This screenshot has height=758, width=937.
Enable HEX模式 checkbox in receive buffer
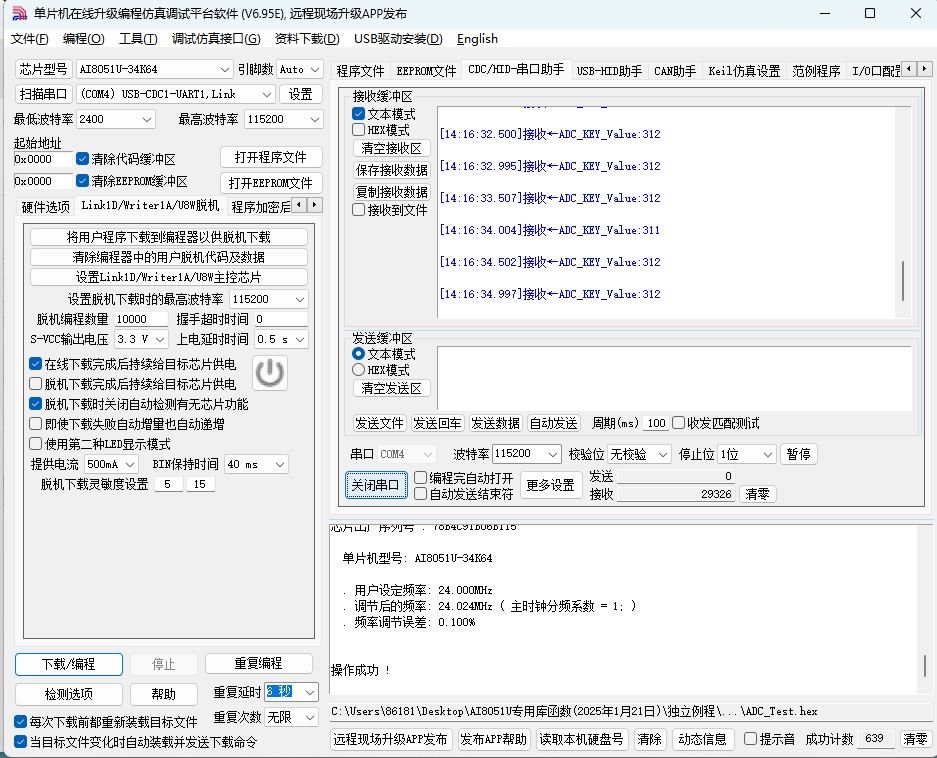tap(359, 130)
